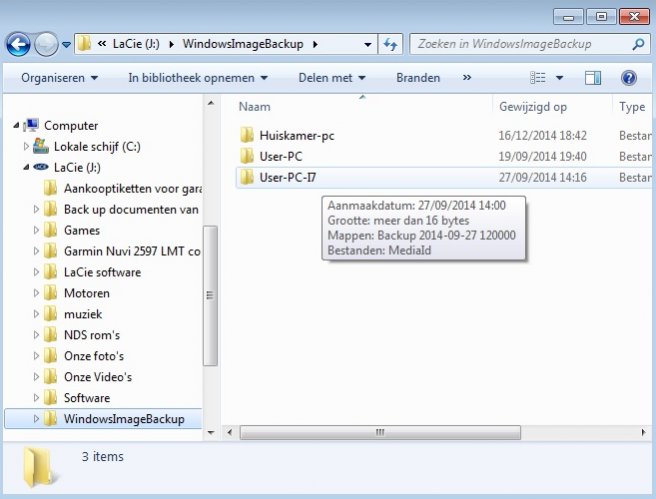This screenshot has height=499, width=656.
Task: Select Computer in navigation tree
Action: coord(71,125)
